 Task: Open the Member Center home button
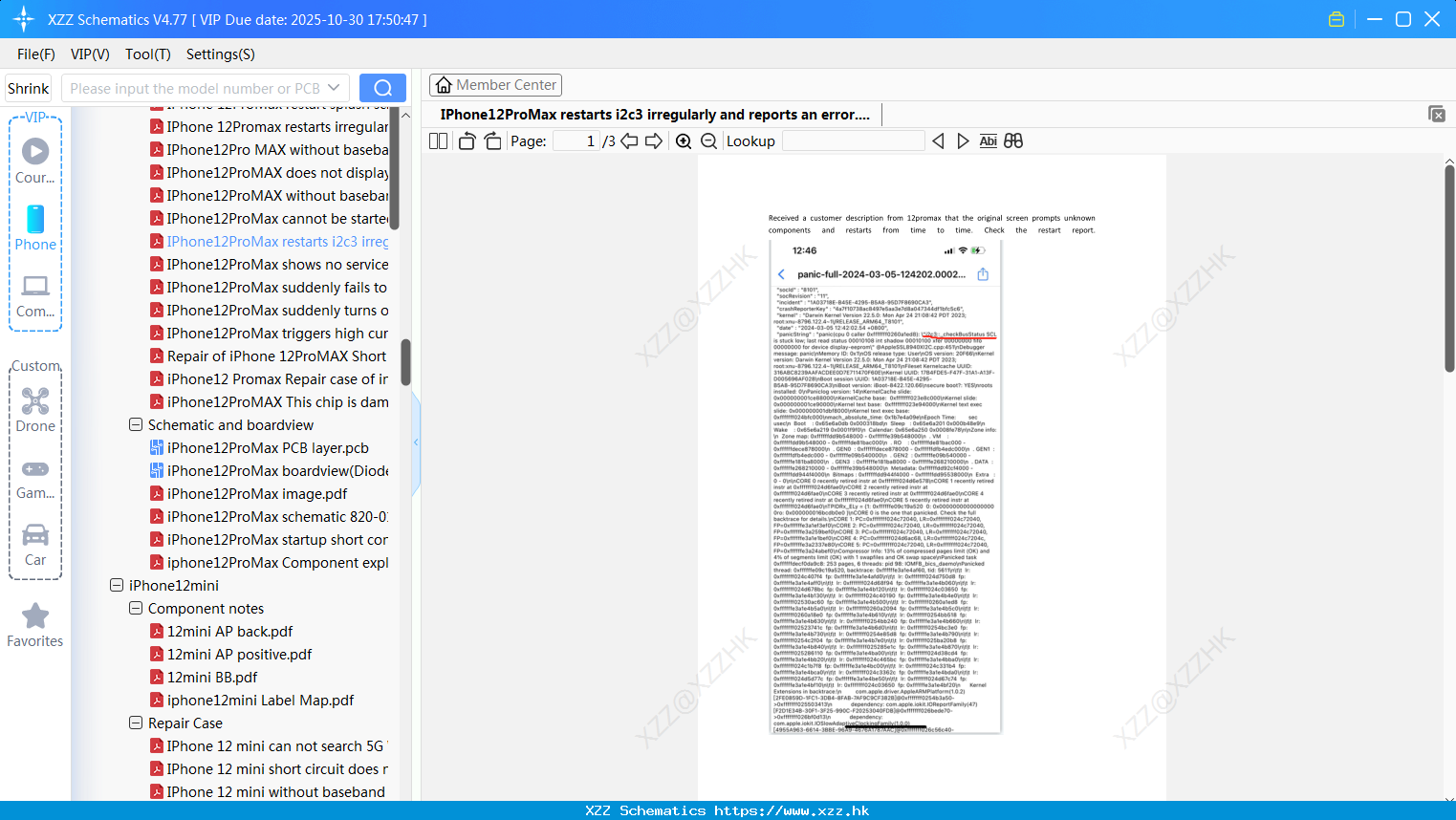click(495, 85)
